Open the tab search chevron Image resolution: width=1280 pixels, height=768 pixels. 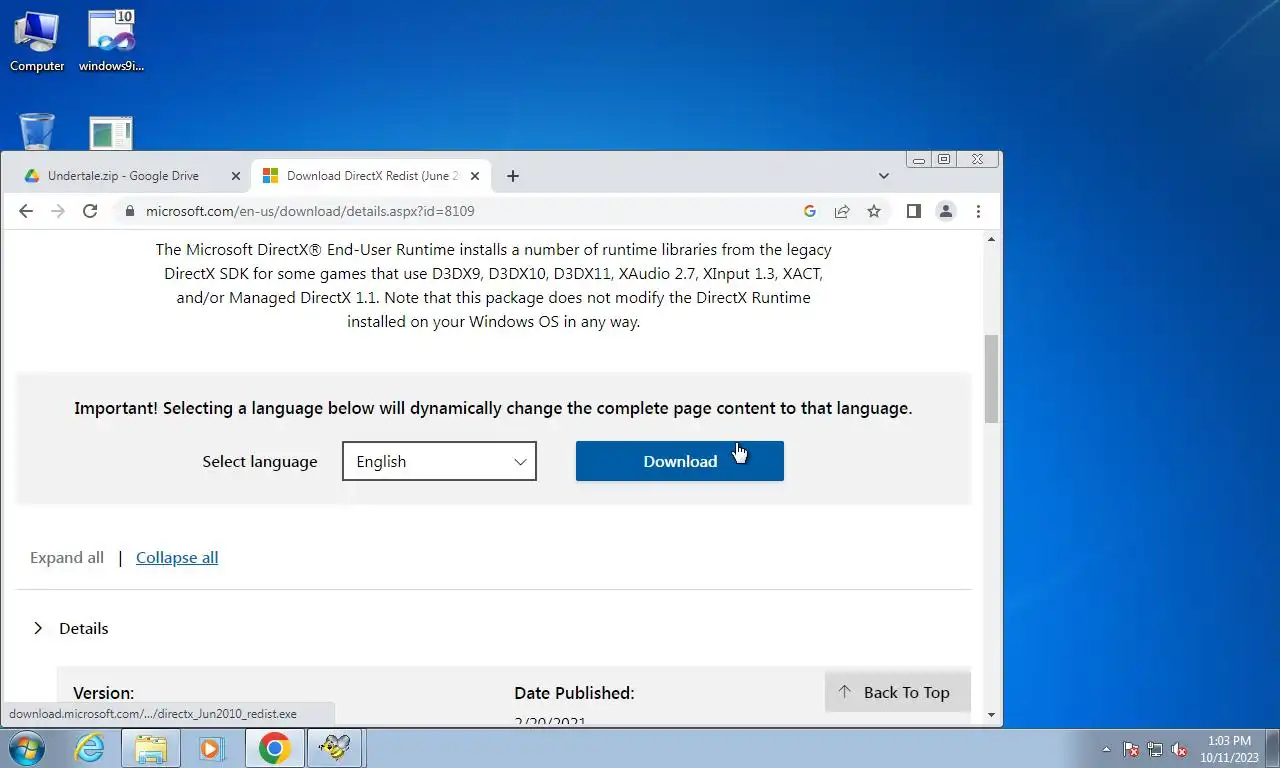tap(884, 176)
